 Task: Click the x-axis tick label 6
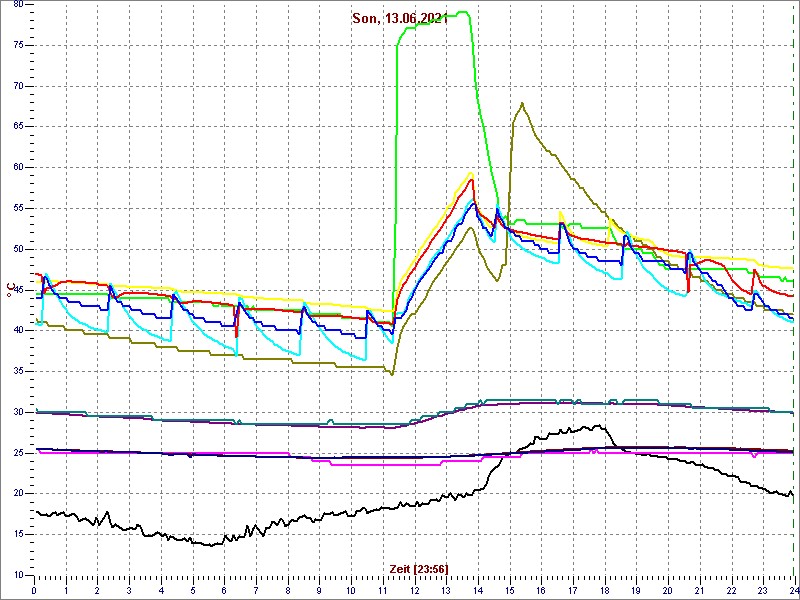click(224, 591)
